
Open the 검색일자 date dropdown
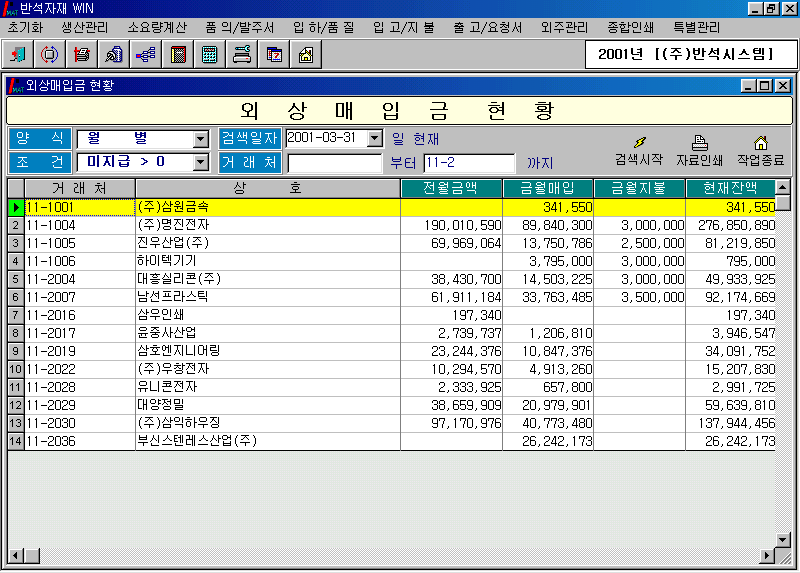click(x=375, y=139)
